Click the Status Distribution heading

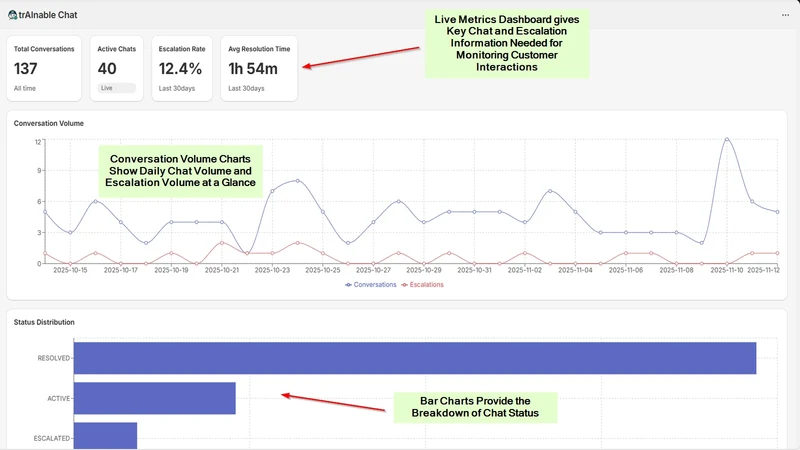point(44,322)
